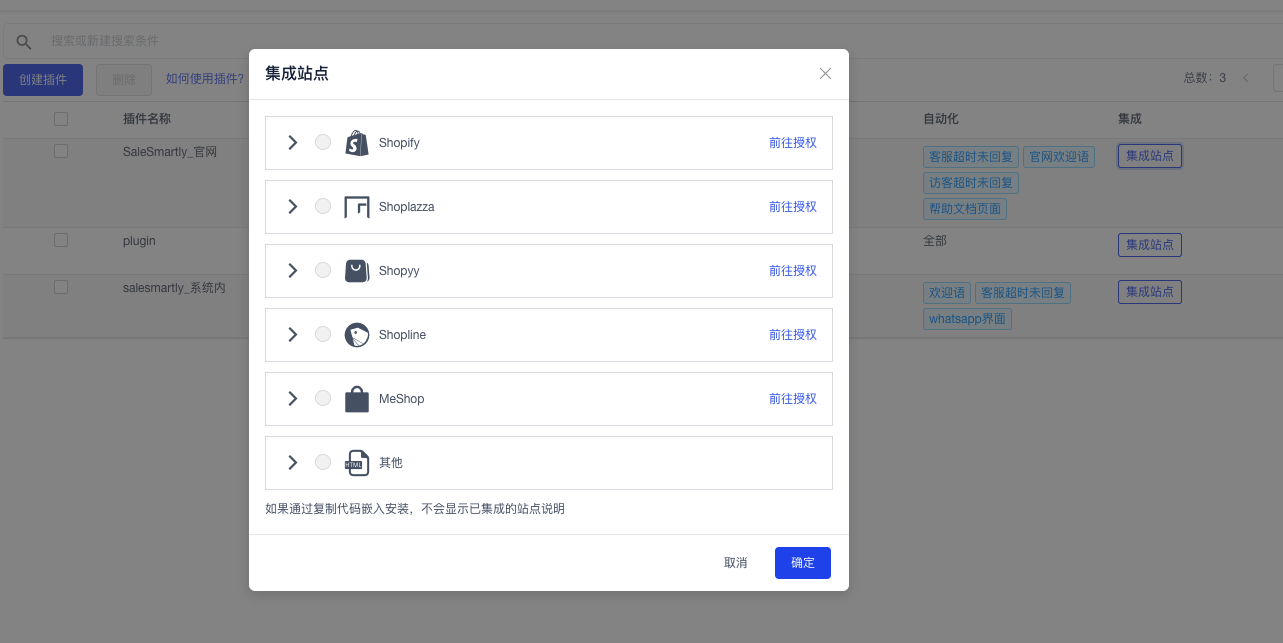This screenshot has height=643, width=1283.
Task: Click the whatsapp界面 automation tag
Action: pos(968,319)
